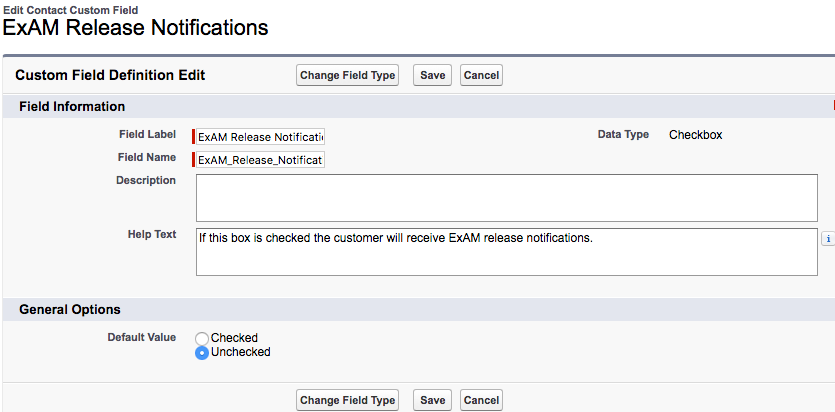Click inside the empty Description text area
835x412 pixels.
(x=506, y=197)
